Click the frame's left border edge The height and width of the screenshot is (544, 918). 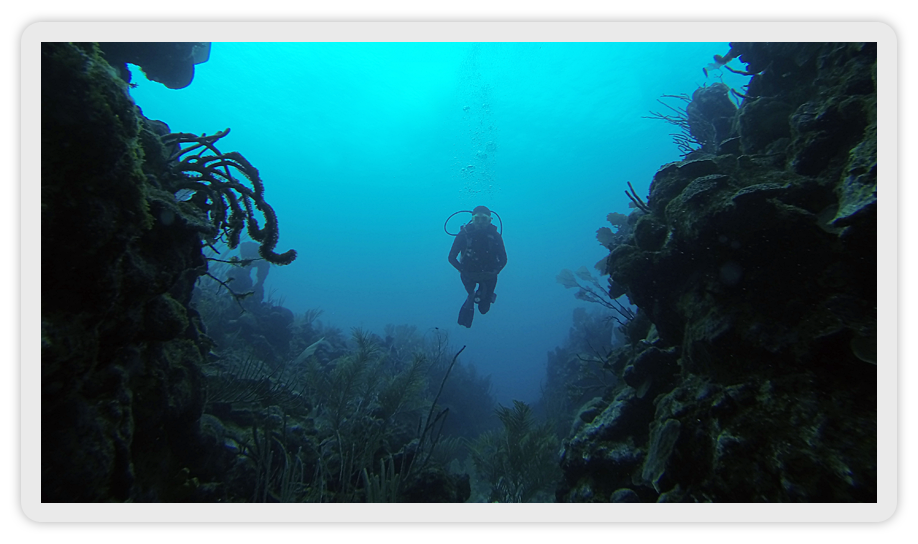pos(31,272)
